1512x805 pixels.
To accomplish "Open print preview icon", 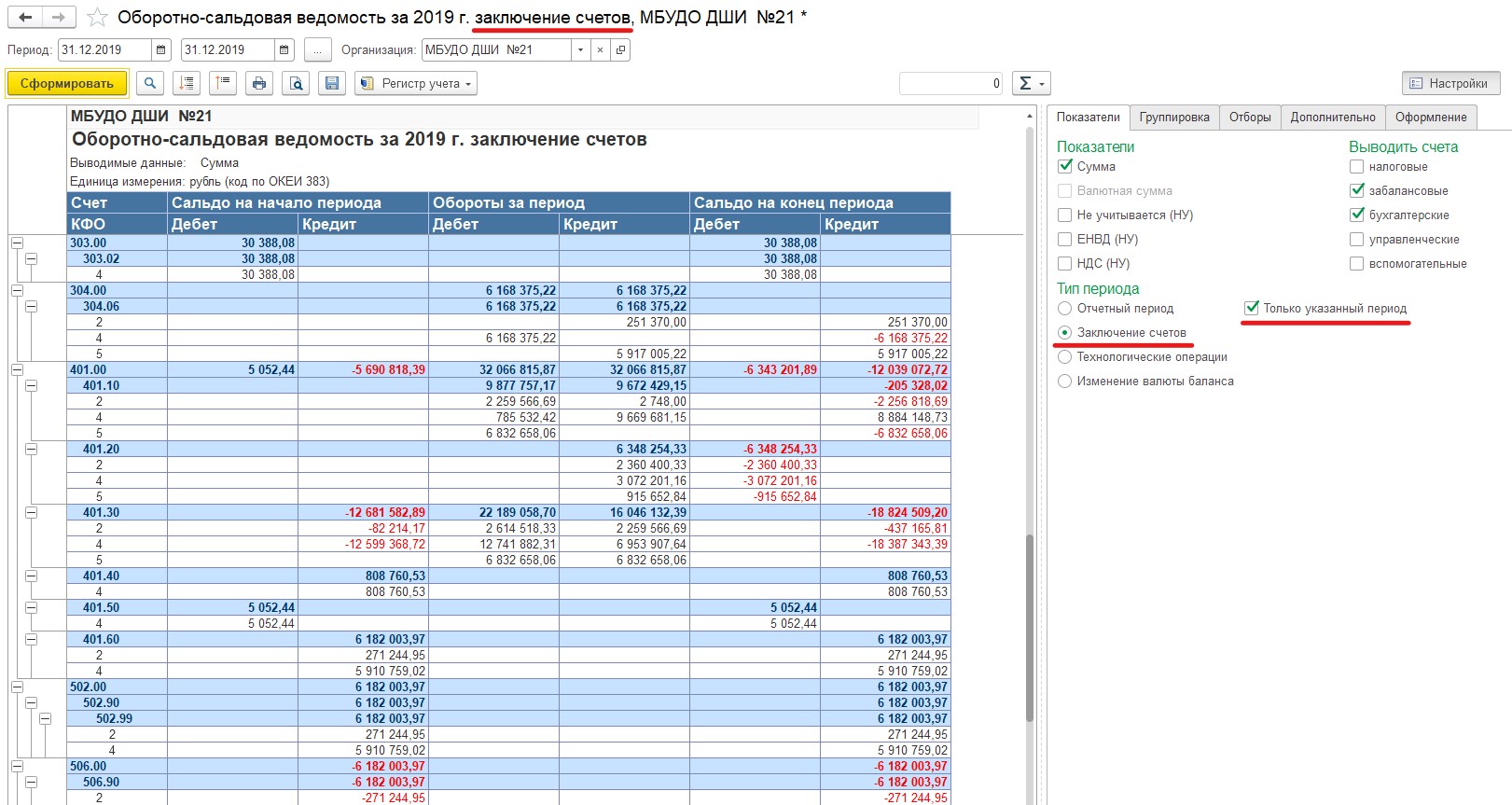I will pyautogui.click(x=296, y=84).
